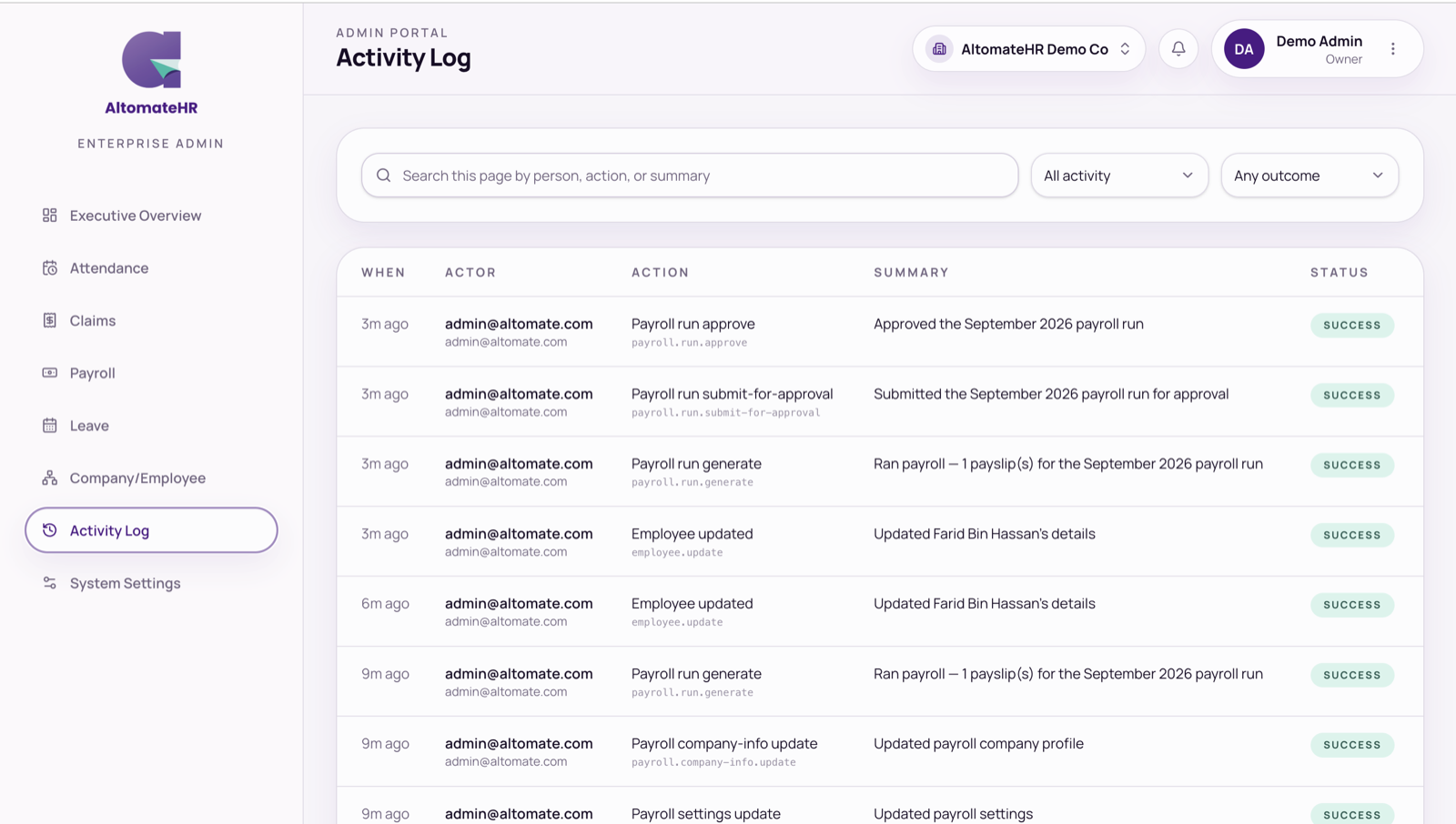
Task: Click the Activity Log history icon
Action: [50, 530]
